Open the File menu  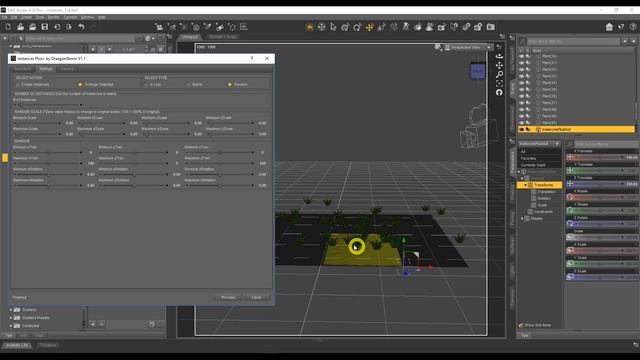pyautogui.click(x=4, y=17)
